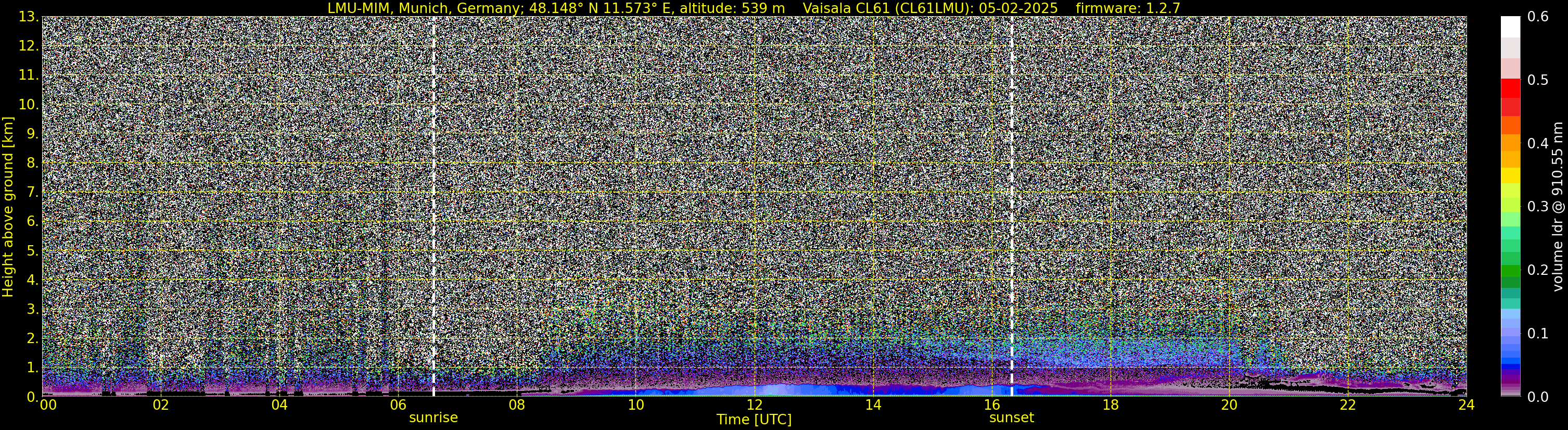Click the dashed white sunset marker line
Viewport: 1568px width, 430px height.
pos(1012,207)
